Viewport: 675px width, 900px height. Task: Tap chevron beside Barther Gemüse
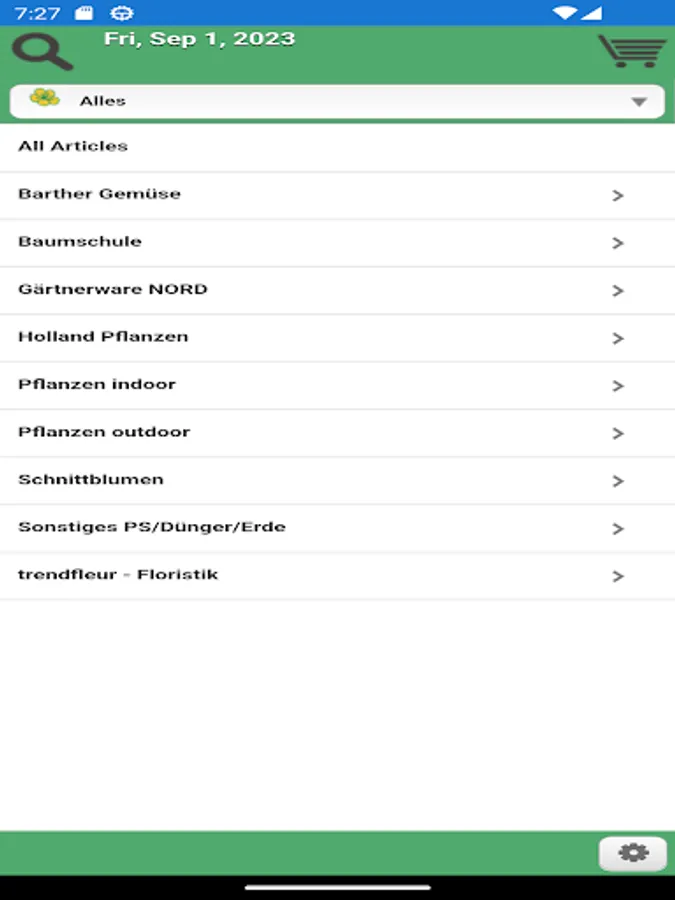pyautogui.click(x=618, y=195)
